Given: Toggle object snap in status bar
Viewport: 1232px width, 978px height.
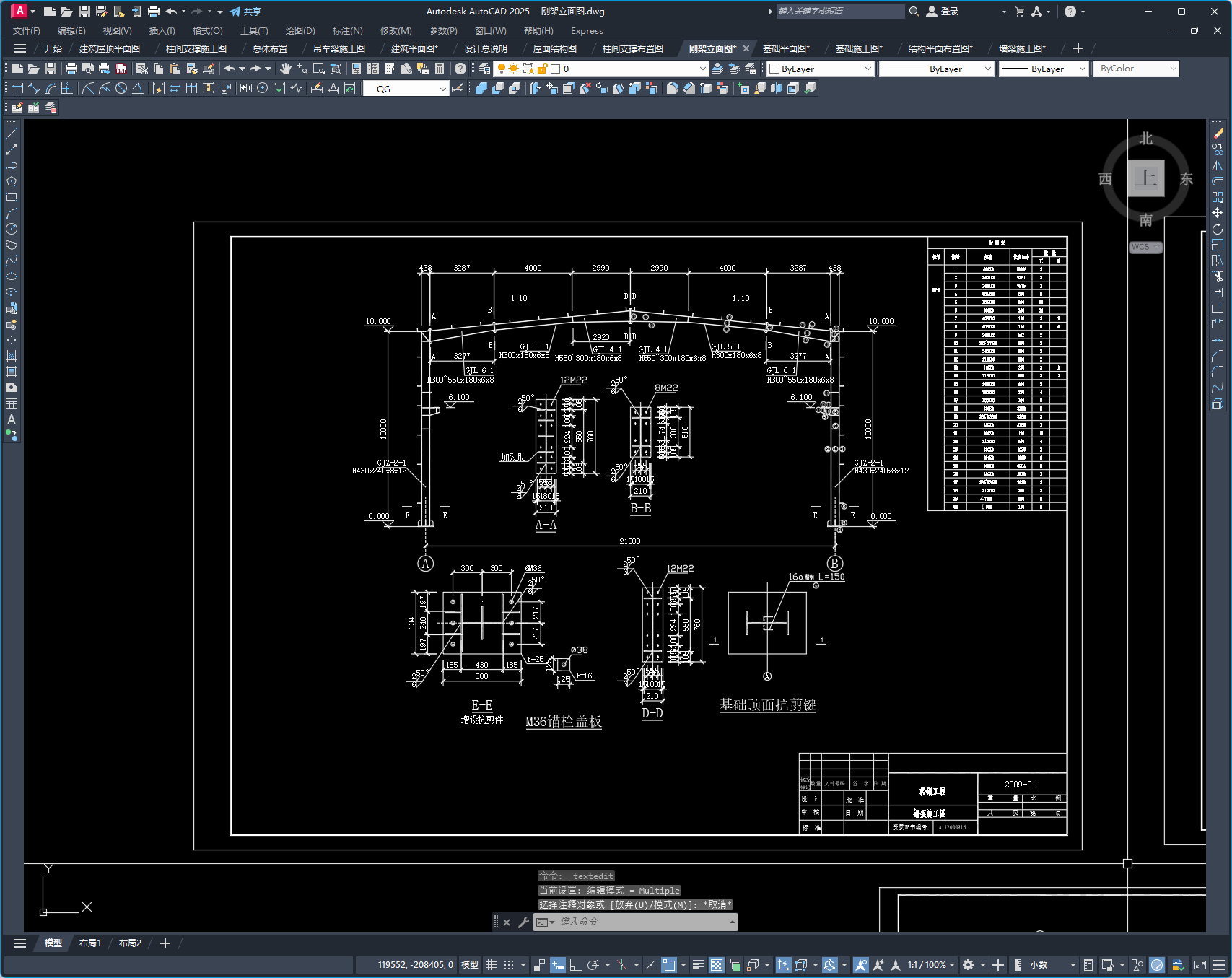Looking at the screenshot, I should click(x=669, y=965).
